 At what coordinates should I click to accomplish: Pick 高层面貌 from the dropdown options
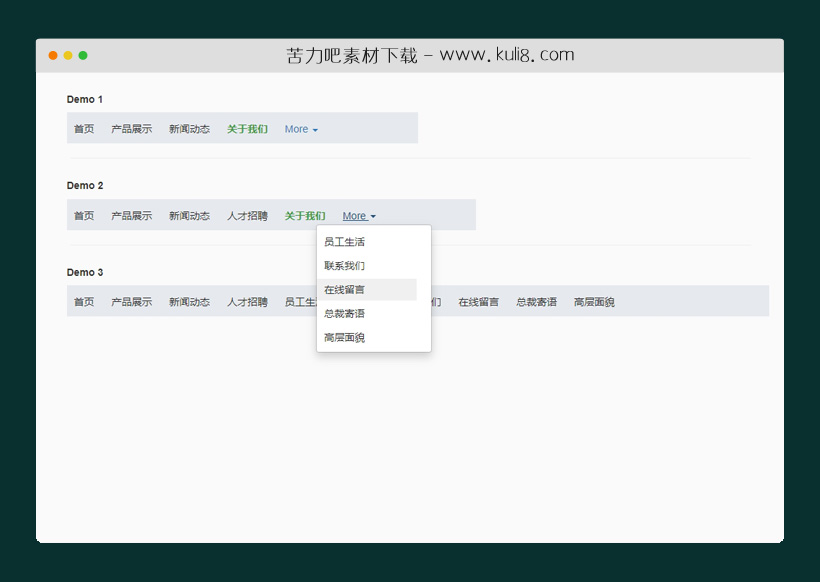click(x=343, y=337)
